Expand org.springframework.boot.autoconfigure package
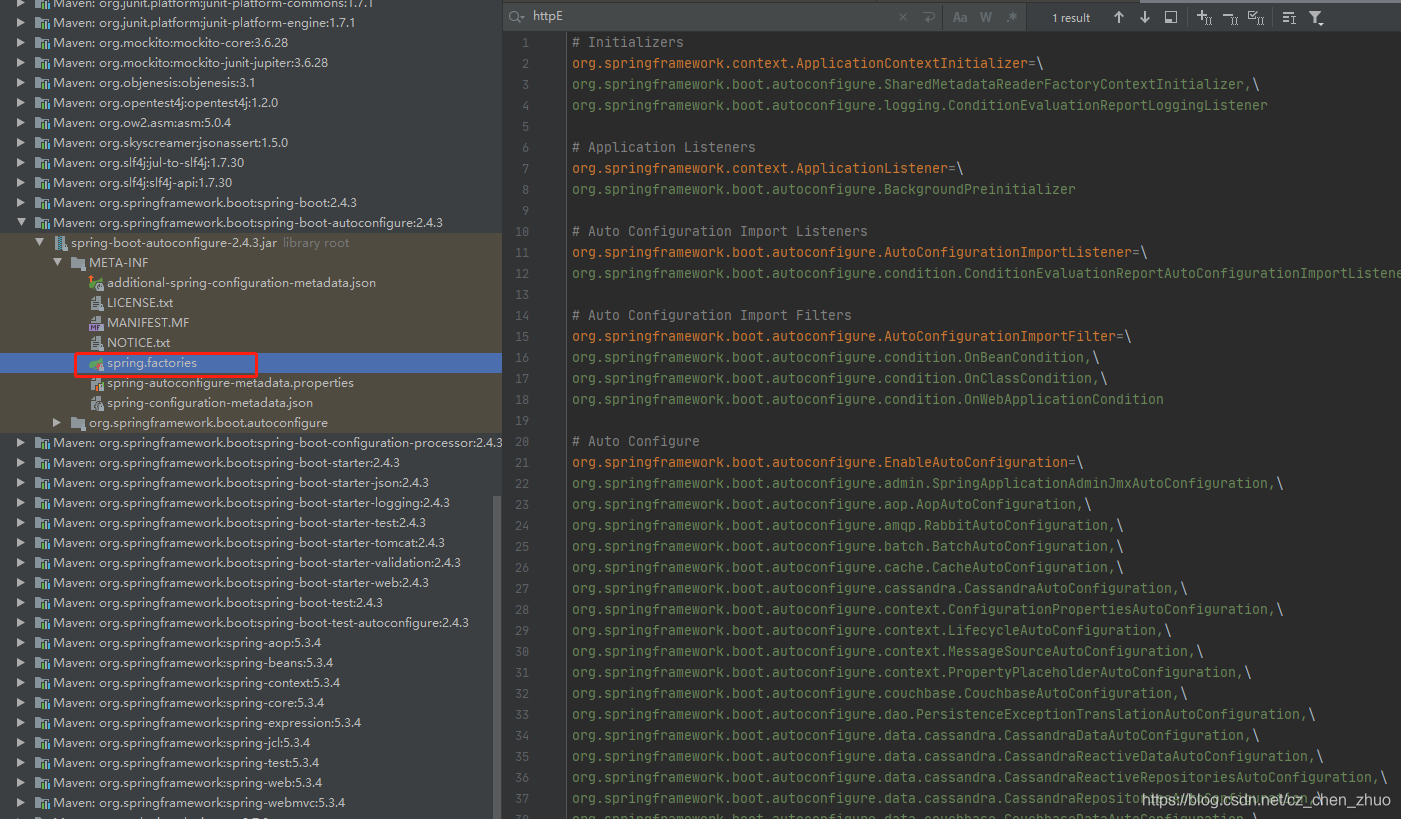 tap(58, 423)
